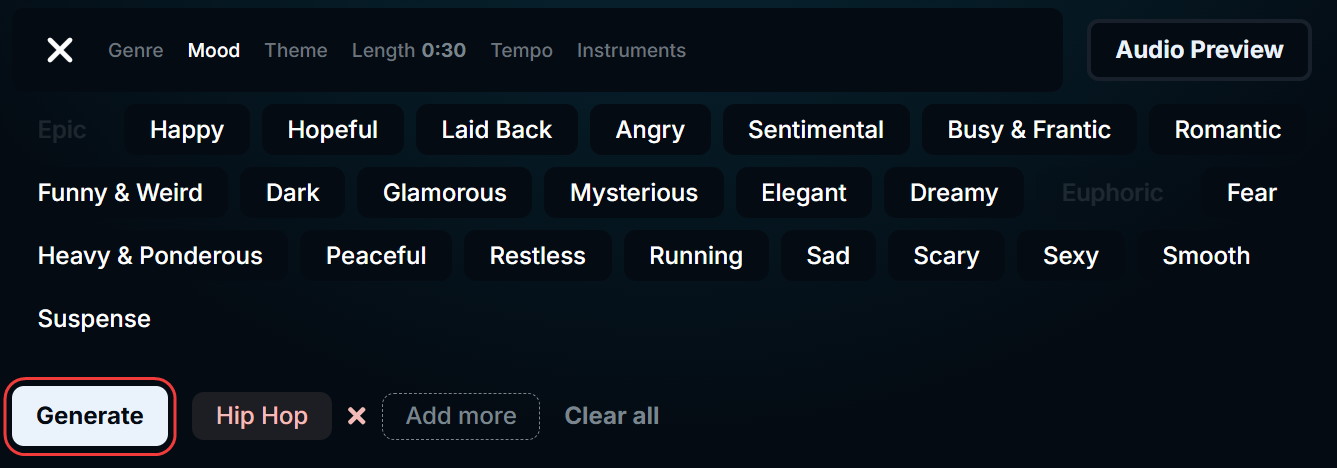The image size is (1337, 468).
Task: Choose the Busy & Frantic mood
Action: click(1029, 130)
